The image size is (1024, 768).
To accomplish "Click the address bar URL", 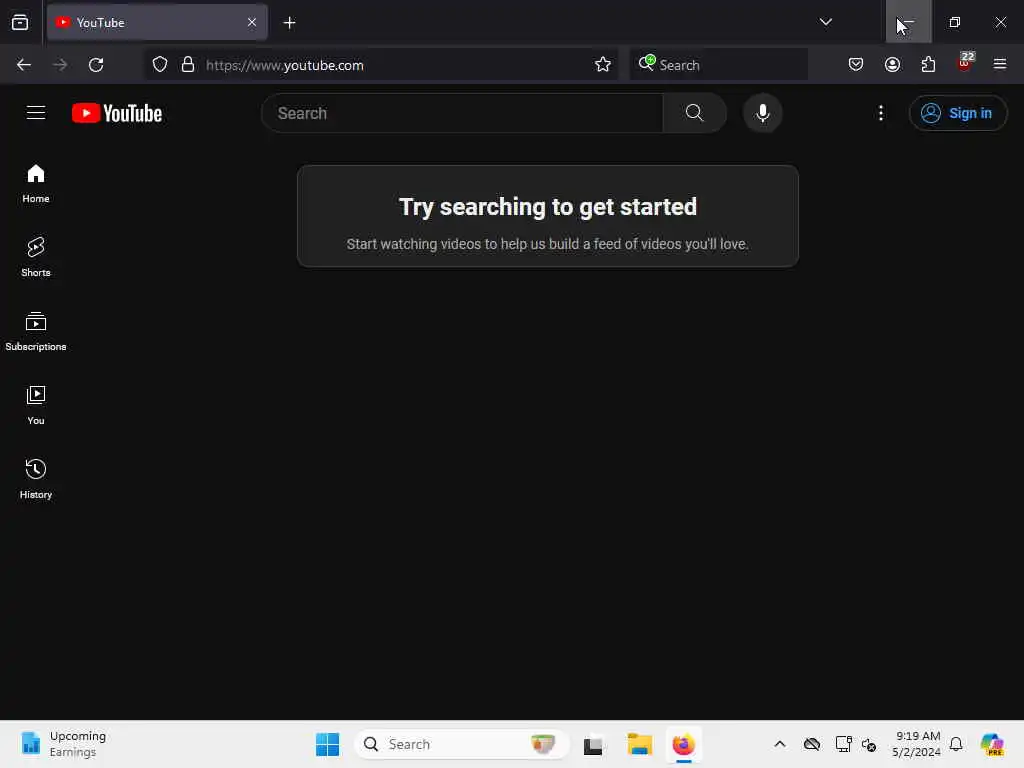I will click(285, 65).
